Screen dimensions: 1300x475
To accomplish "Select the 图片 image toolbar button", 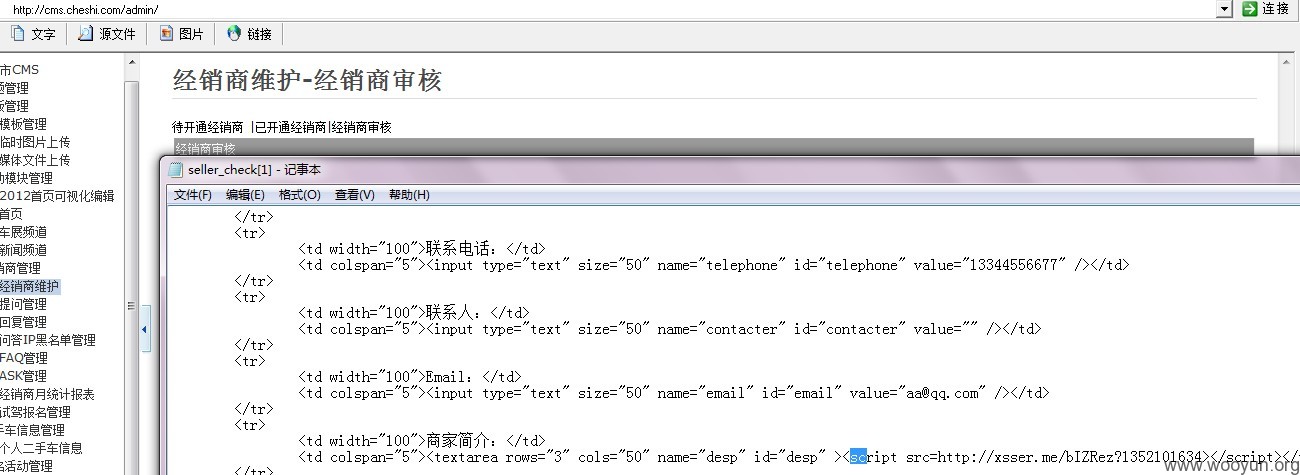I will (x=181, y=34).
